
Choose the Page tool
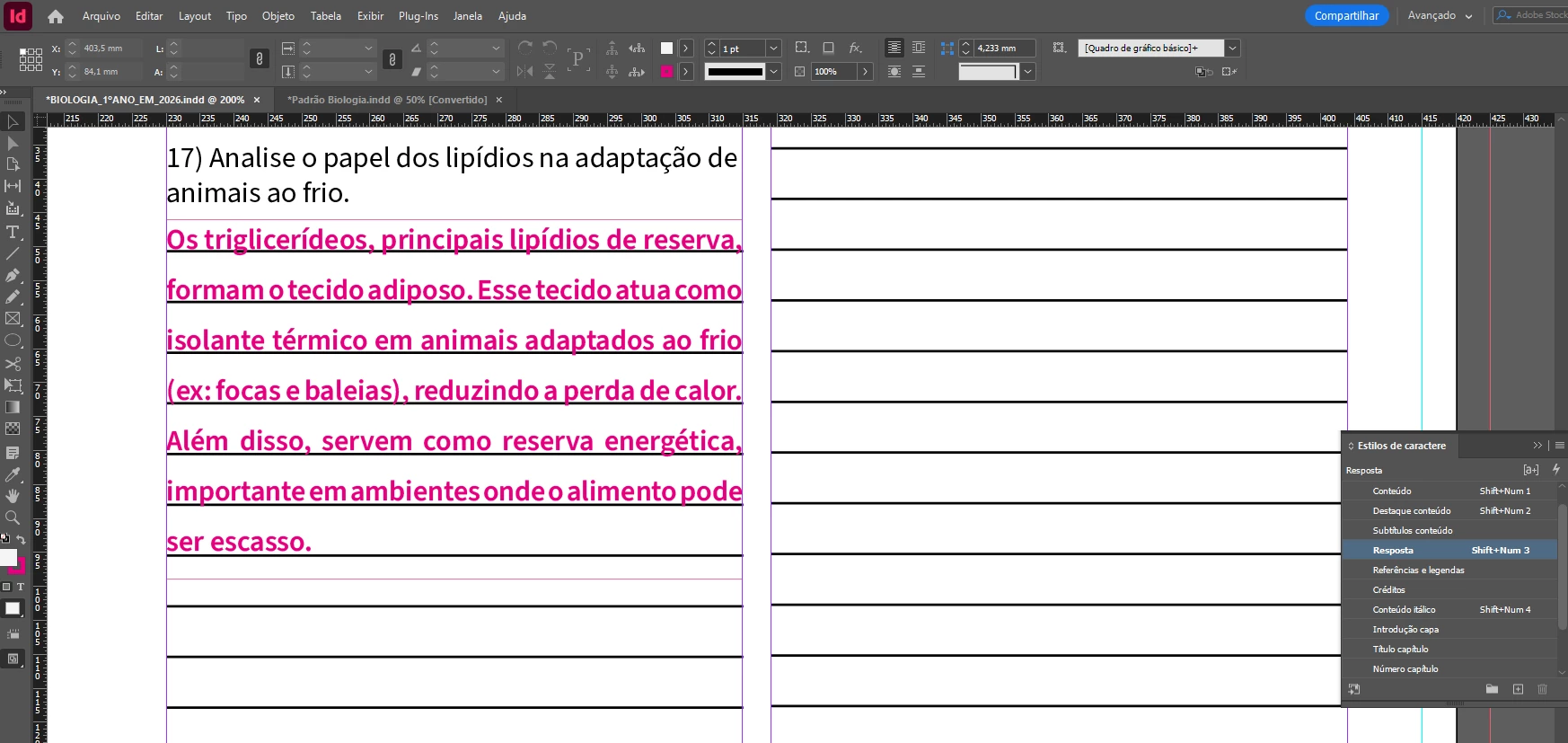click(x=13, y=164)
